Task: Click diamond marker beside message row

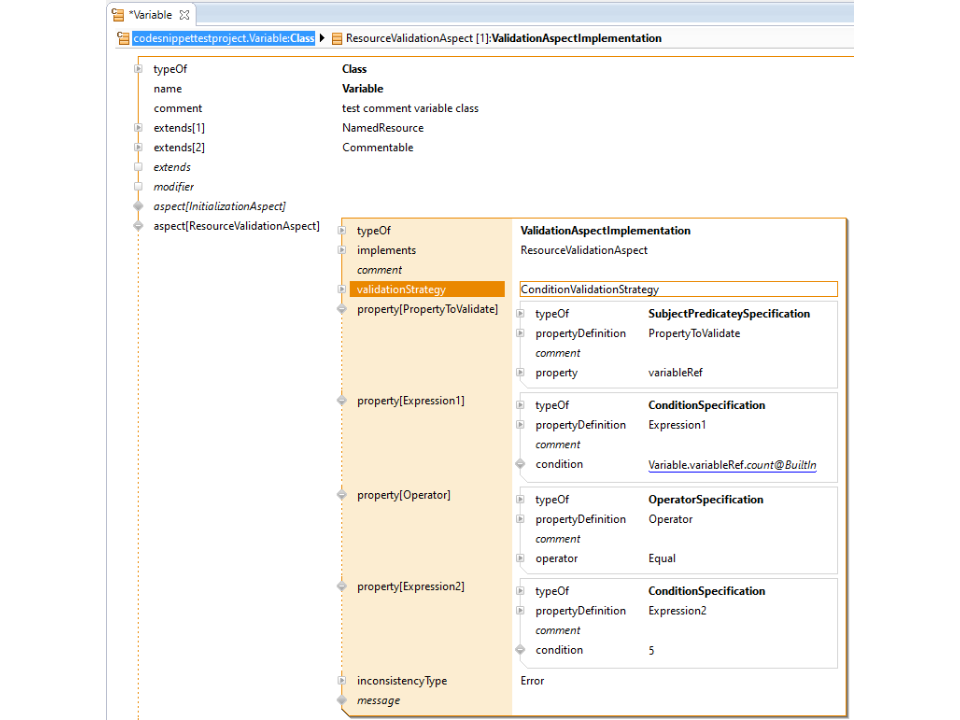Action: click(x=342, y=701)
